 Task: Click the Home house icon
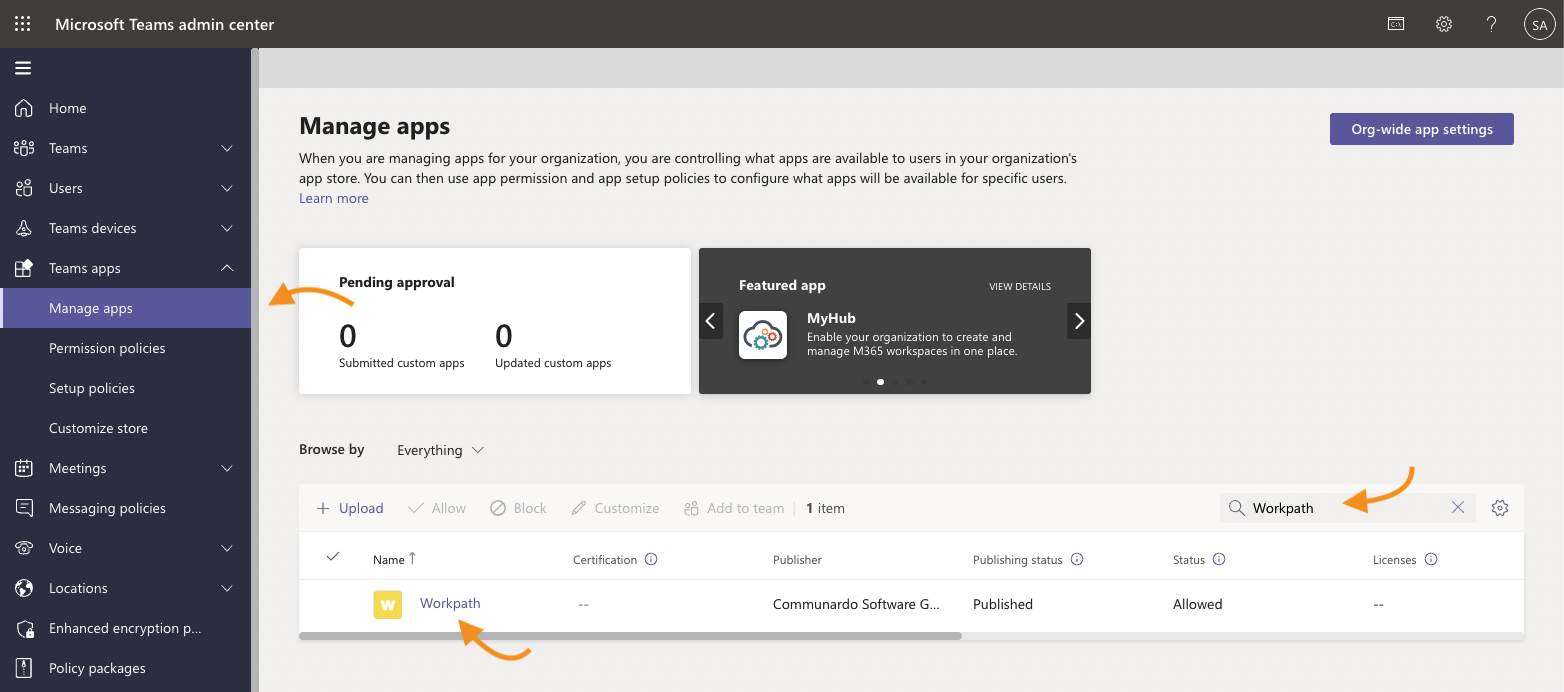tap(24, 108)
